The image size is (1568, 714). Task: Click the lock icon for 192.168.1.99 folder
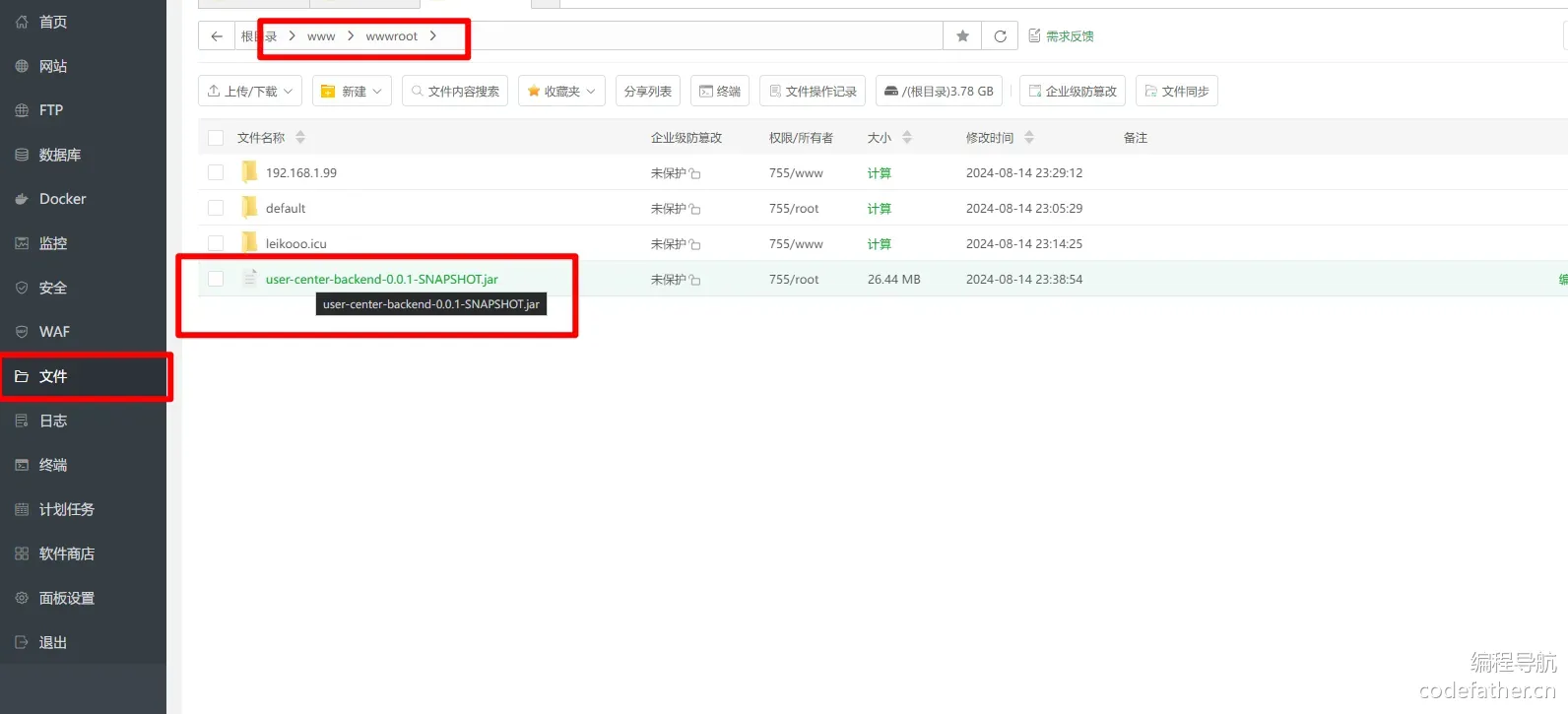pos(694,173)
